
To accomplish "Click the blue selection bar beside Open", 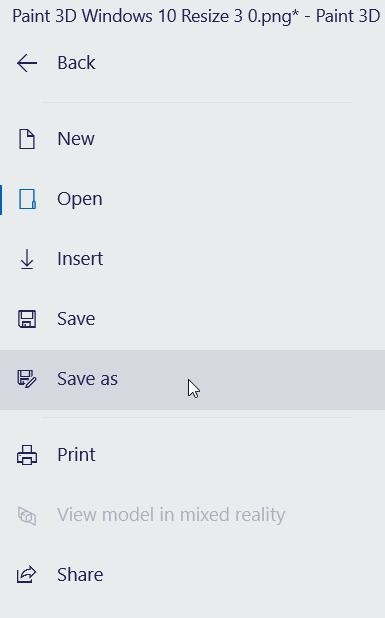I will [x=1, y=200].
